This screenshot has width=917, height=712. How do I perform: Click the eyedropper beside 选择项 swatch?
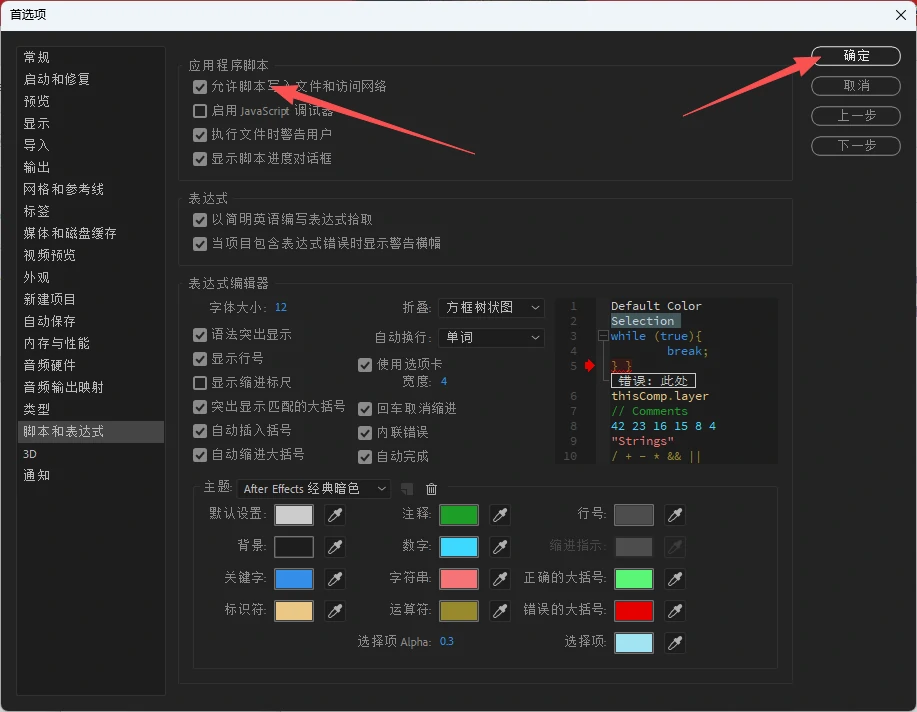pos(675,643)
